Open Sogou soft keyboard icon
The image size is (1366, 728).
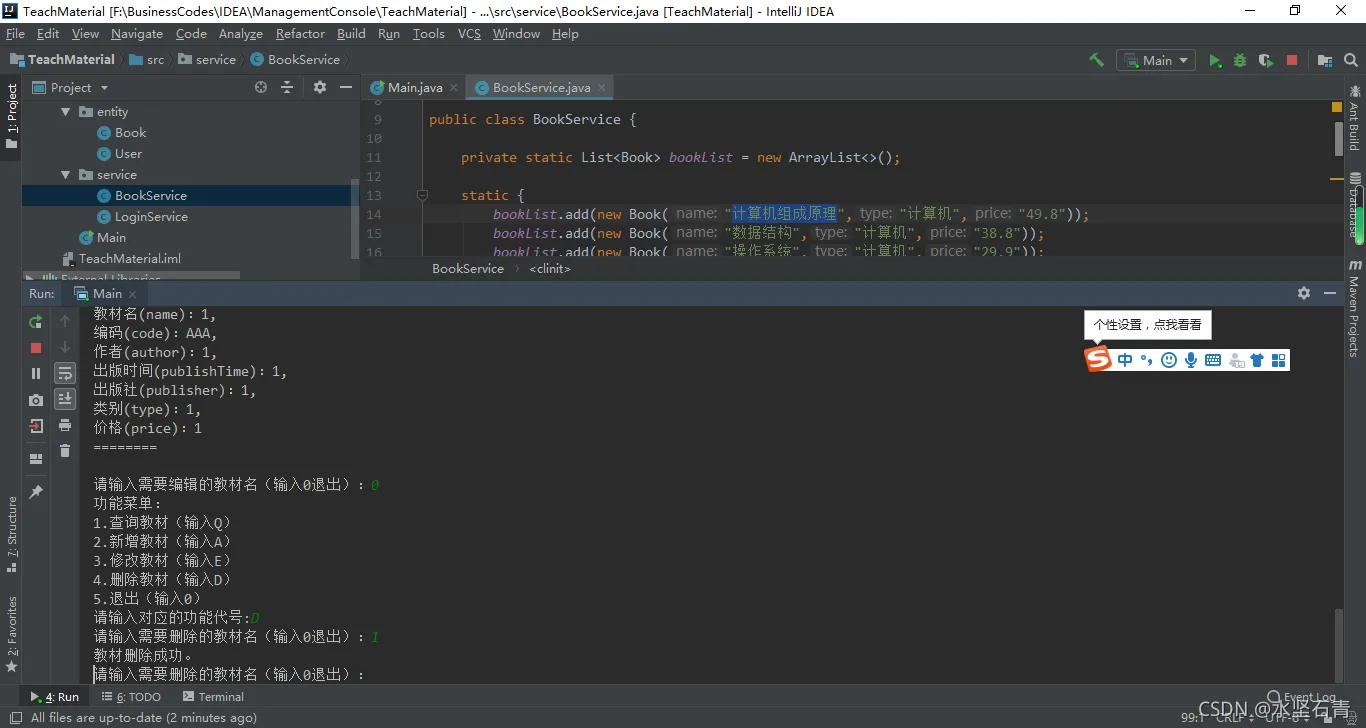pyautogui.click(x=1213, y=360)
